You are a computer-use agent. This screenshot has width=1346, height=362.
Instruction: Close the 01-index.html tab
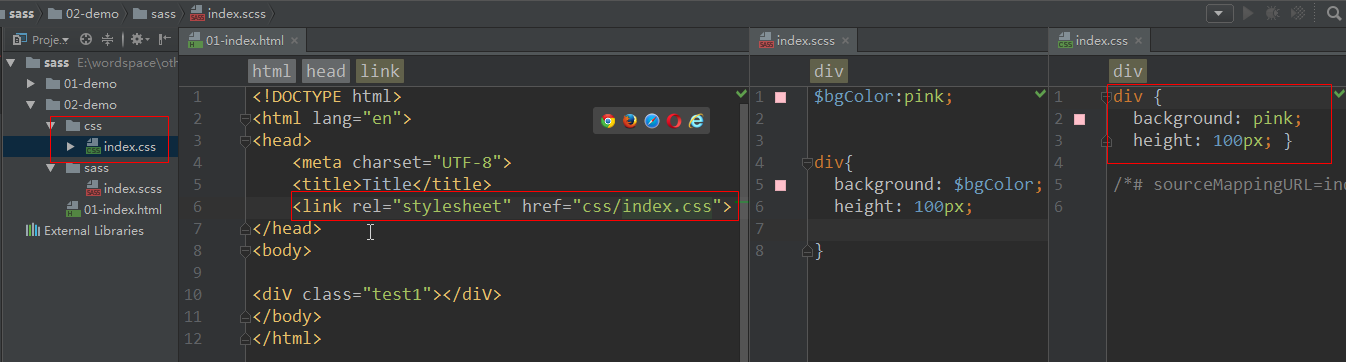coord(294,42)
